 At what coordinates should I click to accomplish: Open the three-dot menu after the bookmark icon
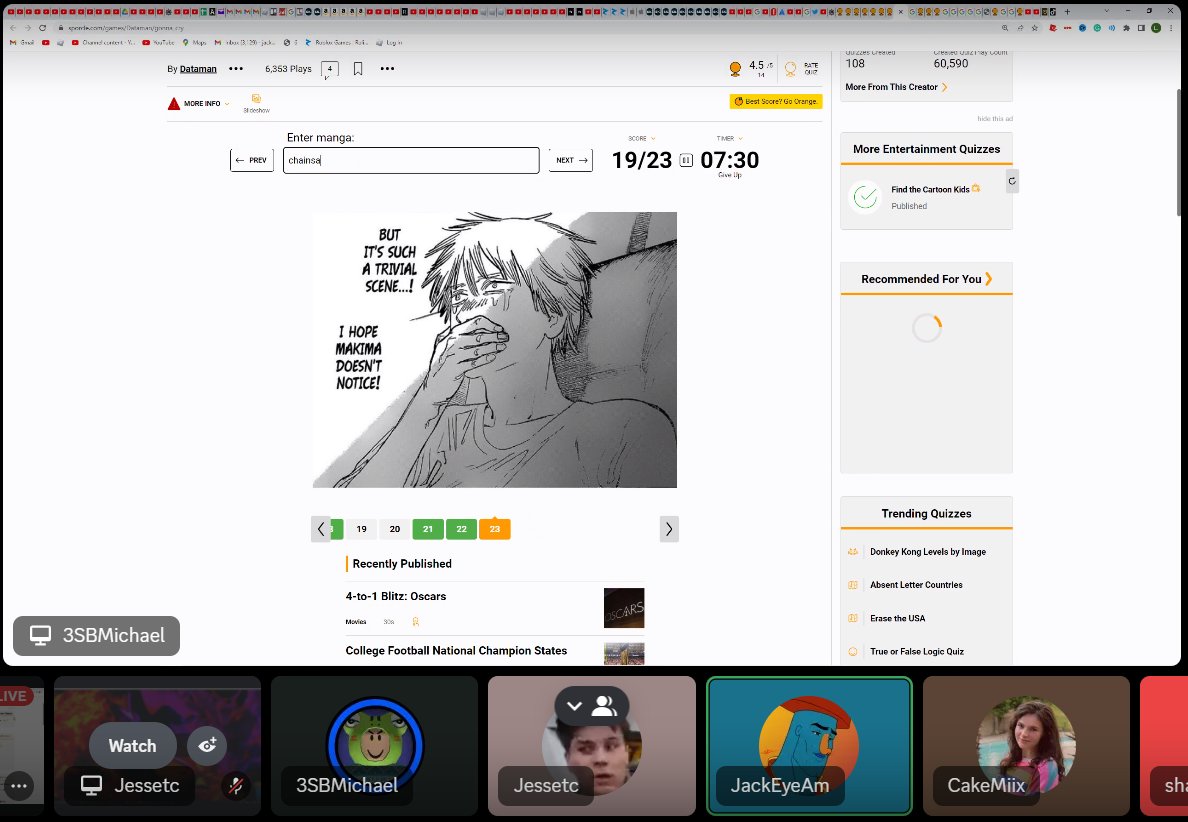(x=387, y=69)
